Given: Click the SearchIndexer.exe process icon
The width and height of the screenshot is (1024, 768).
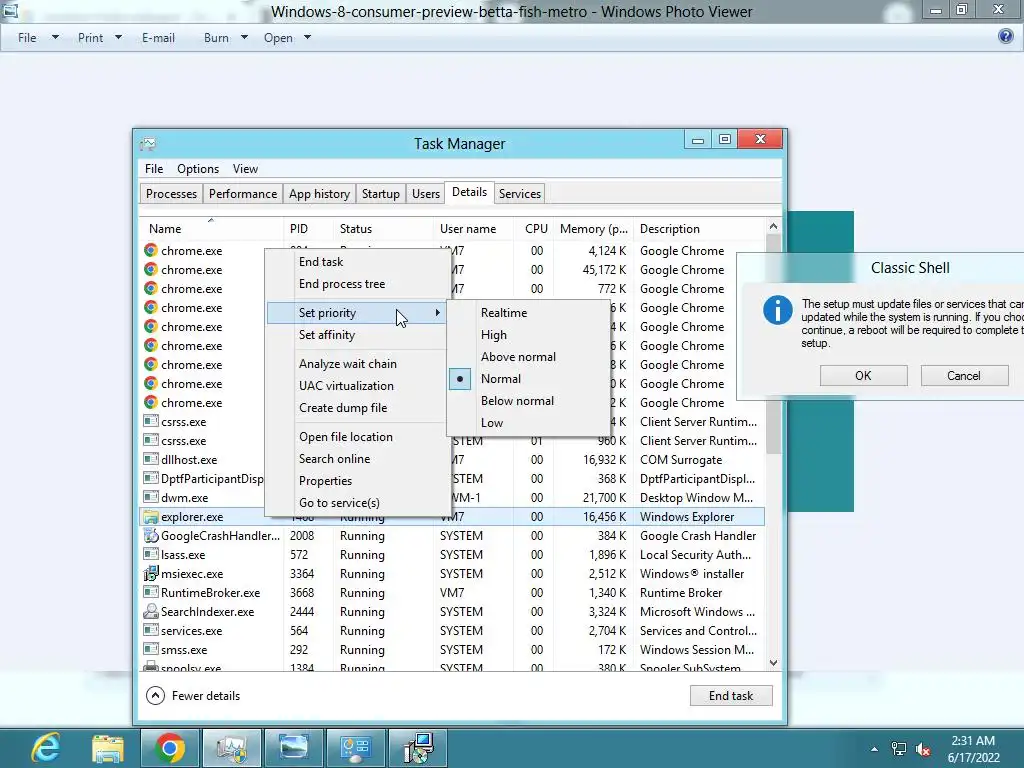Looking at the screenshot, I should tap(151, 611).
